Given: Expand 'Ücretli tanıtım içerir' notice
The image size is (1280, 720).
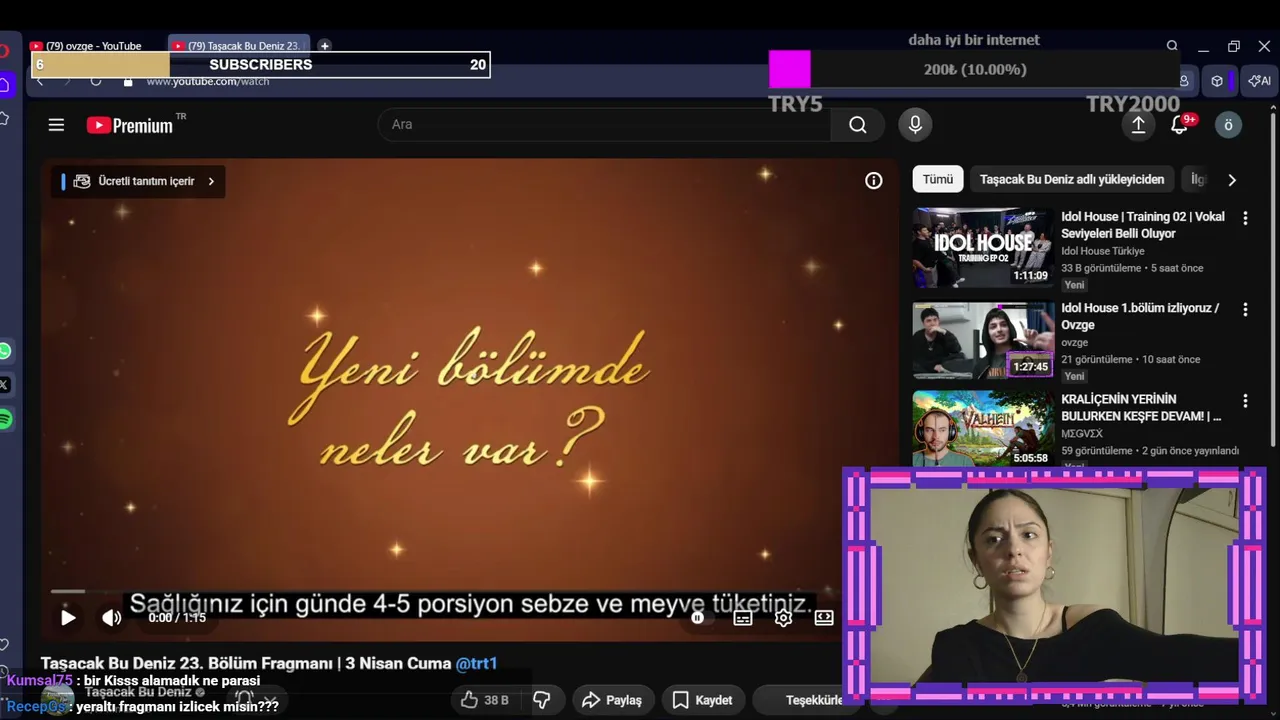Looking at the screenshot, I should (x=138, y=181).
